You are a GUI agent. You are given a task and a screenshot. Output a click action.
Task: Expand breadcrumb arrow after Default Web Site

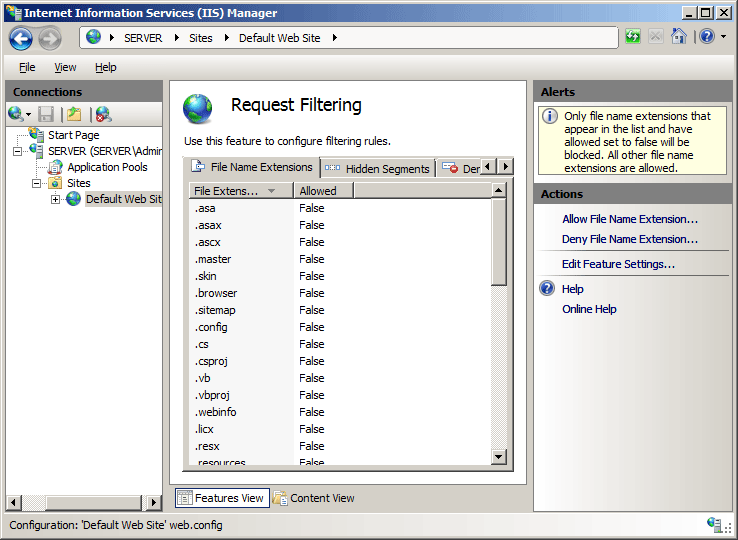[x=335, y=38]
